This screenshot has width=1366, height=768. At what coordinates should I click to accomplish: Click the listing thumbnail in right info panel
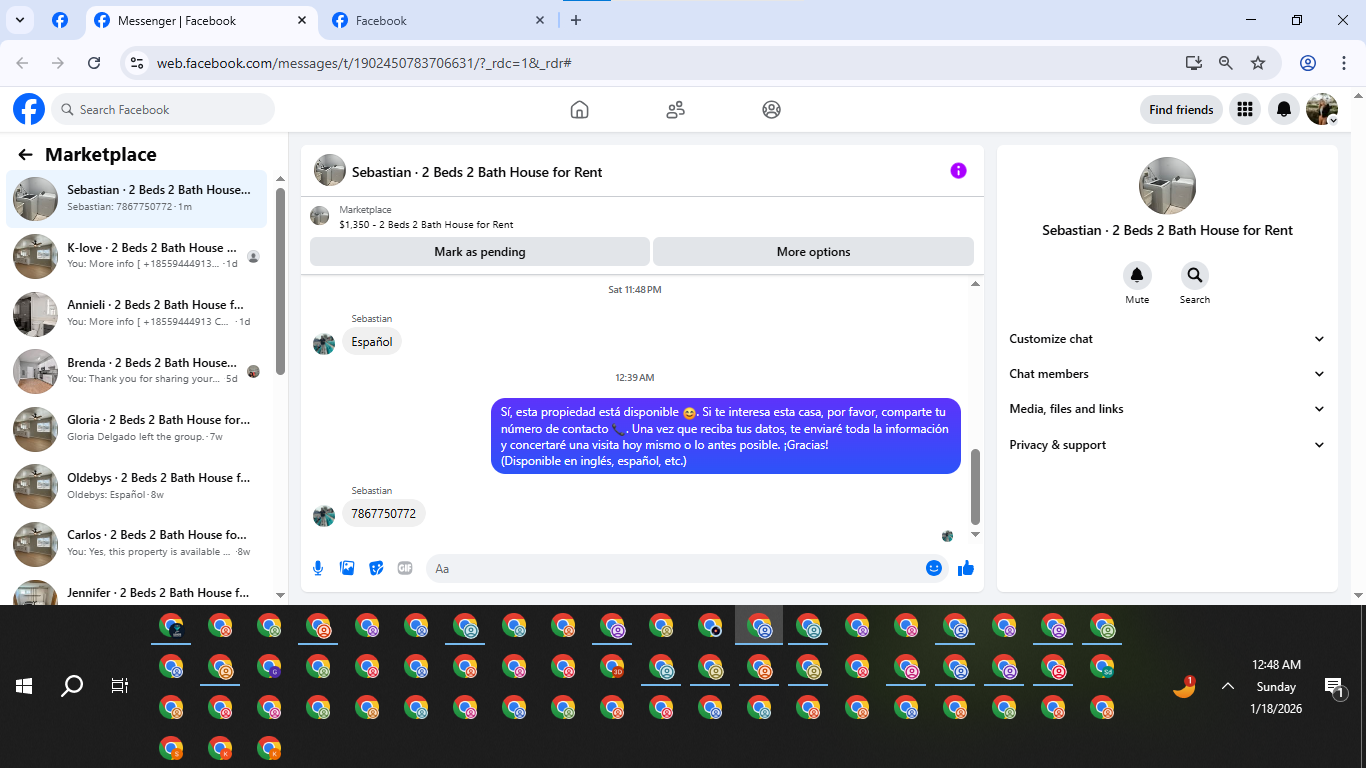[x=1167, y=185]
